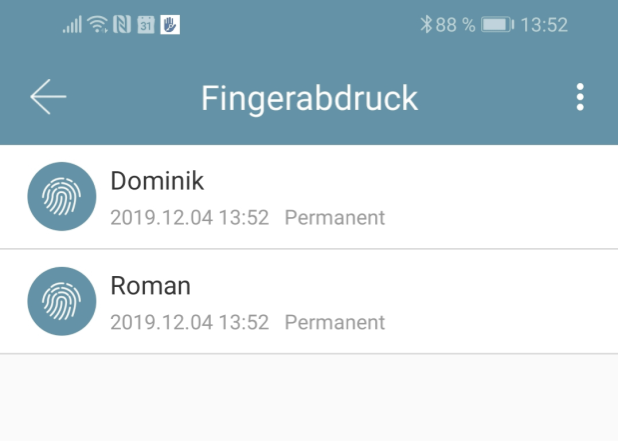Tap Roman's fingerprint icon

pyautogui.click(x=61, y=301)
